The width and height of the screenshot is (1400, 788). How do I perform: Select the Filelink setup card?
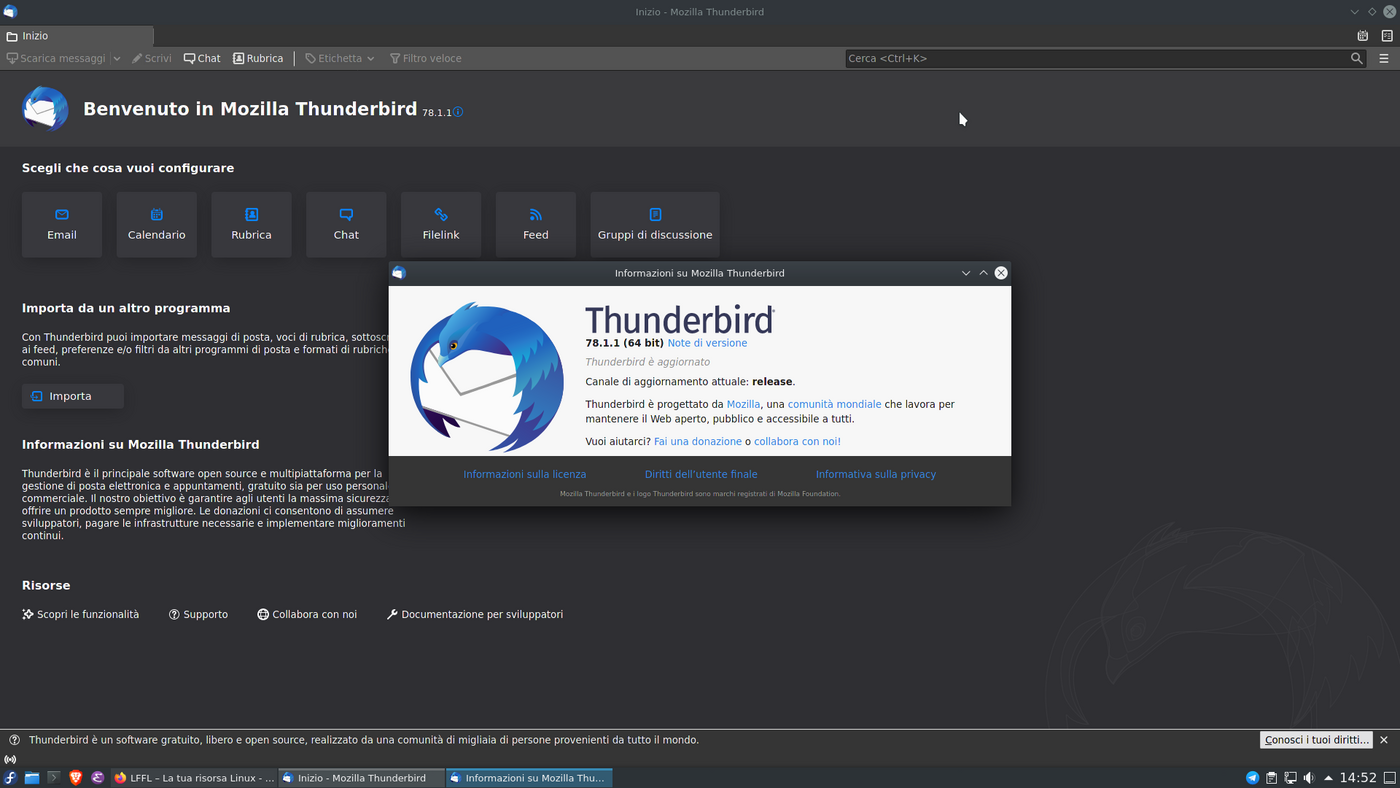[440, 224]
